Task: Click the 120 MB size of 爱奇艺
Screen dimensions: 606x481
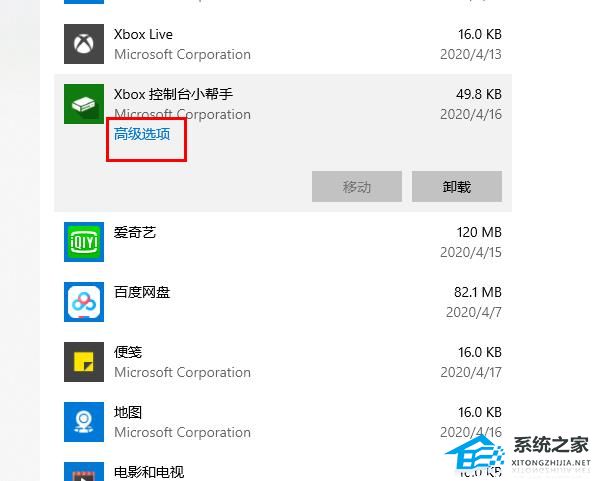Action: pos(479,232)
